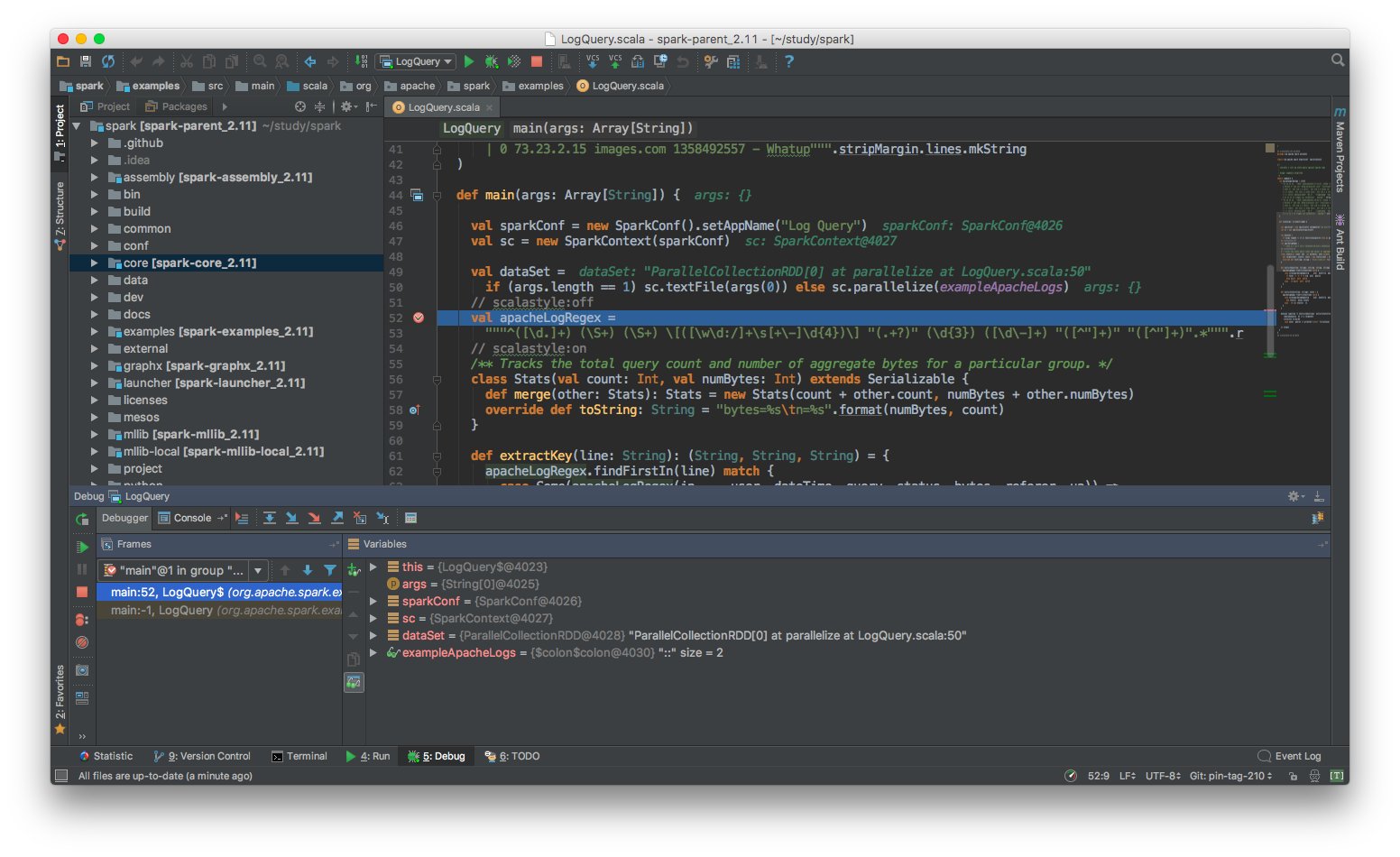Click the blue Help question mark icon
This screenshot has height=857, width=1400.
[x=789, y=61]
